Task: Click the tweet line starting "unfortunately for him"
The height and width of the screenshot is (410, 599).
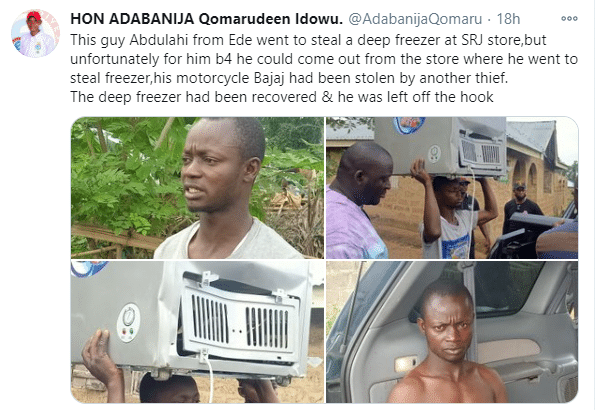Action: 324,59
